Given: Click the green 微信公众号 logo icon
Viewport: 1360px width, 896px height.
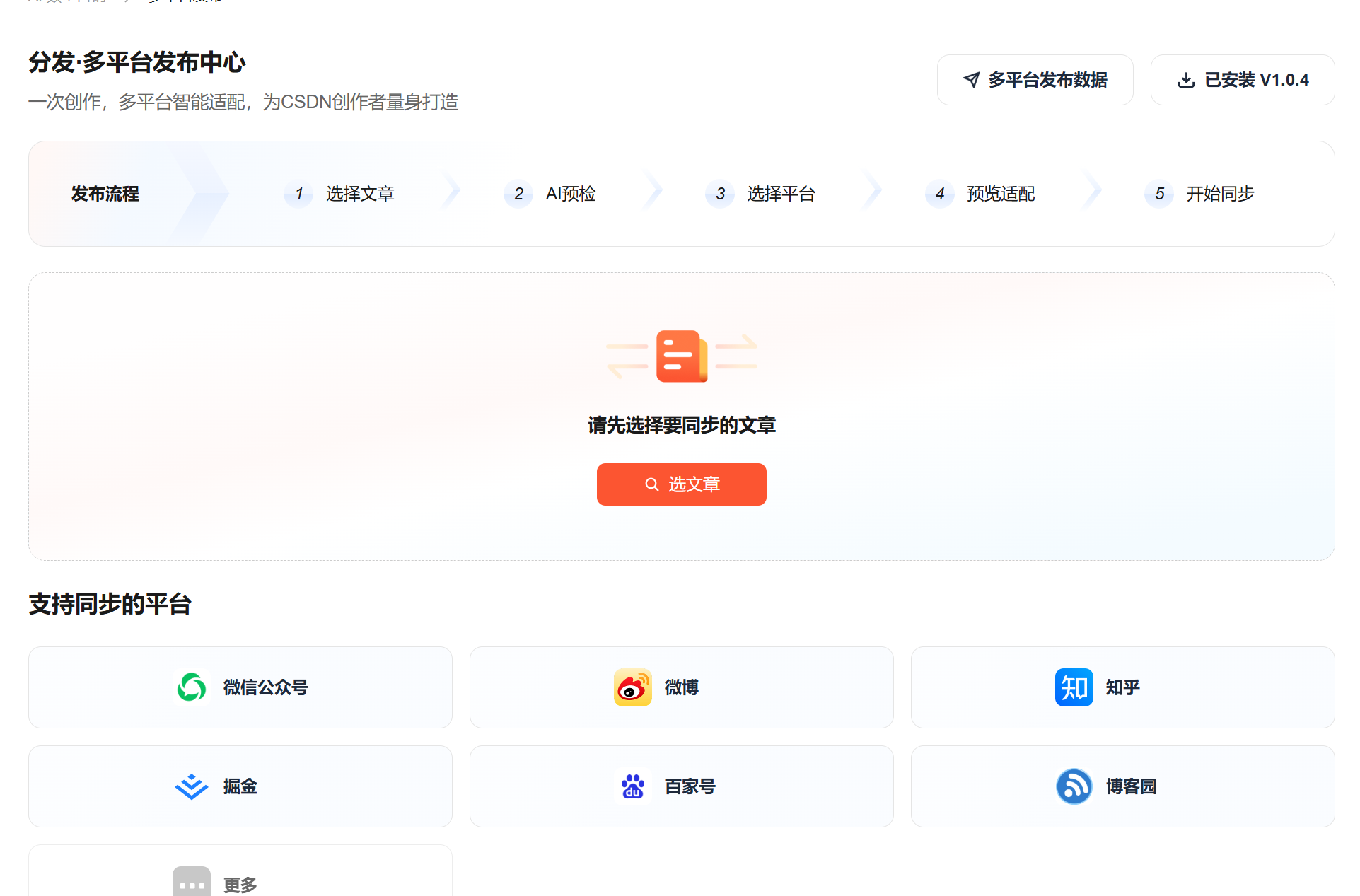Looking at the screenshot, I should point(192,687).
